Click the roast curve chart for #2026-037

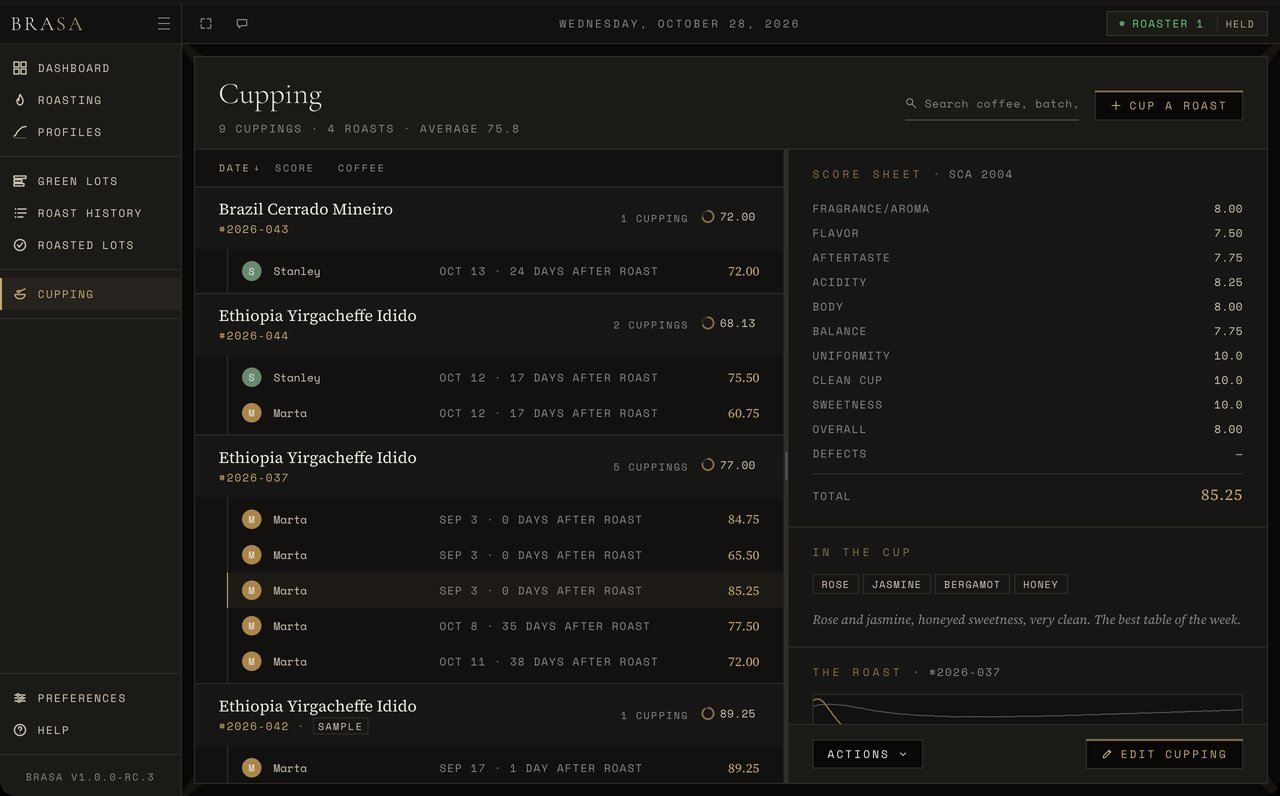click(1027, 709)
